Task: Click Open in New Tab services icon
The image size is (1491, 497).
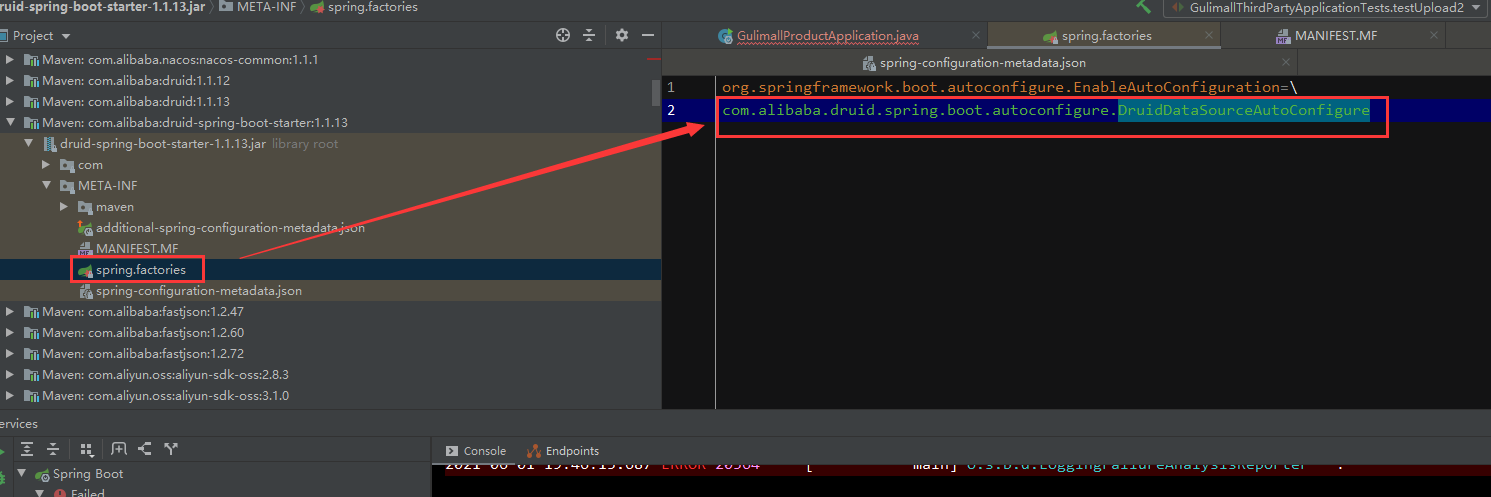Action: 119,450
